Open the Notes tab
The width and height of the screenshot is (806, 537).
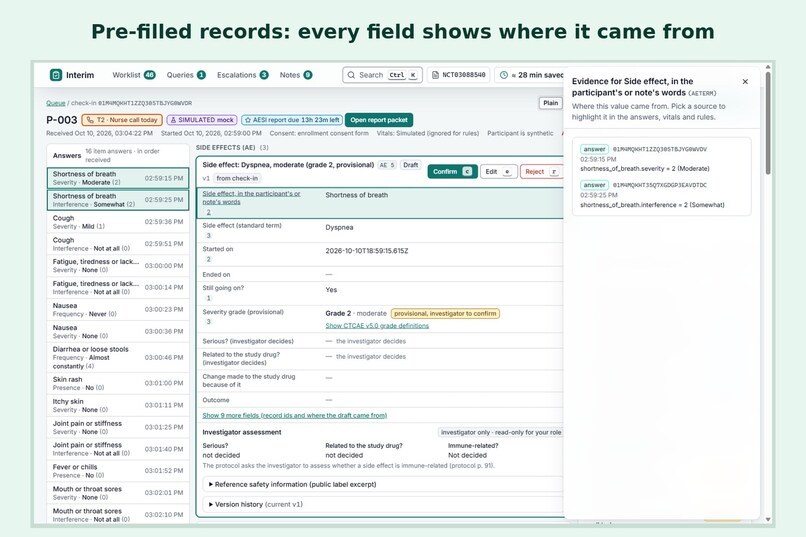point(296,75)
